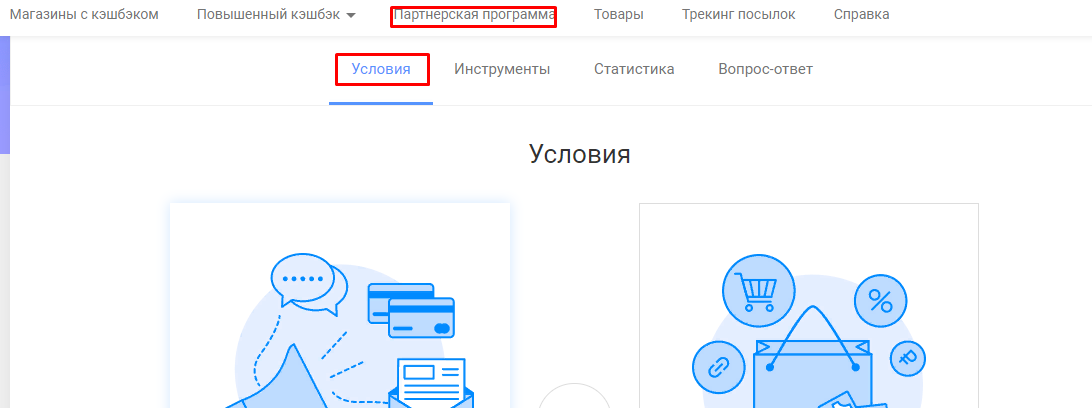Select the Условия tab
This screenshot has width=1092, height=408.
click(x=381, y=69)
